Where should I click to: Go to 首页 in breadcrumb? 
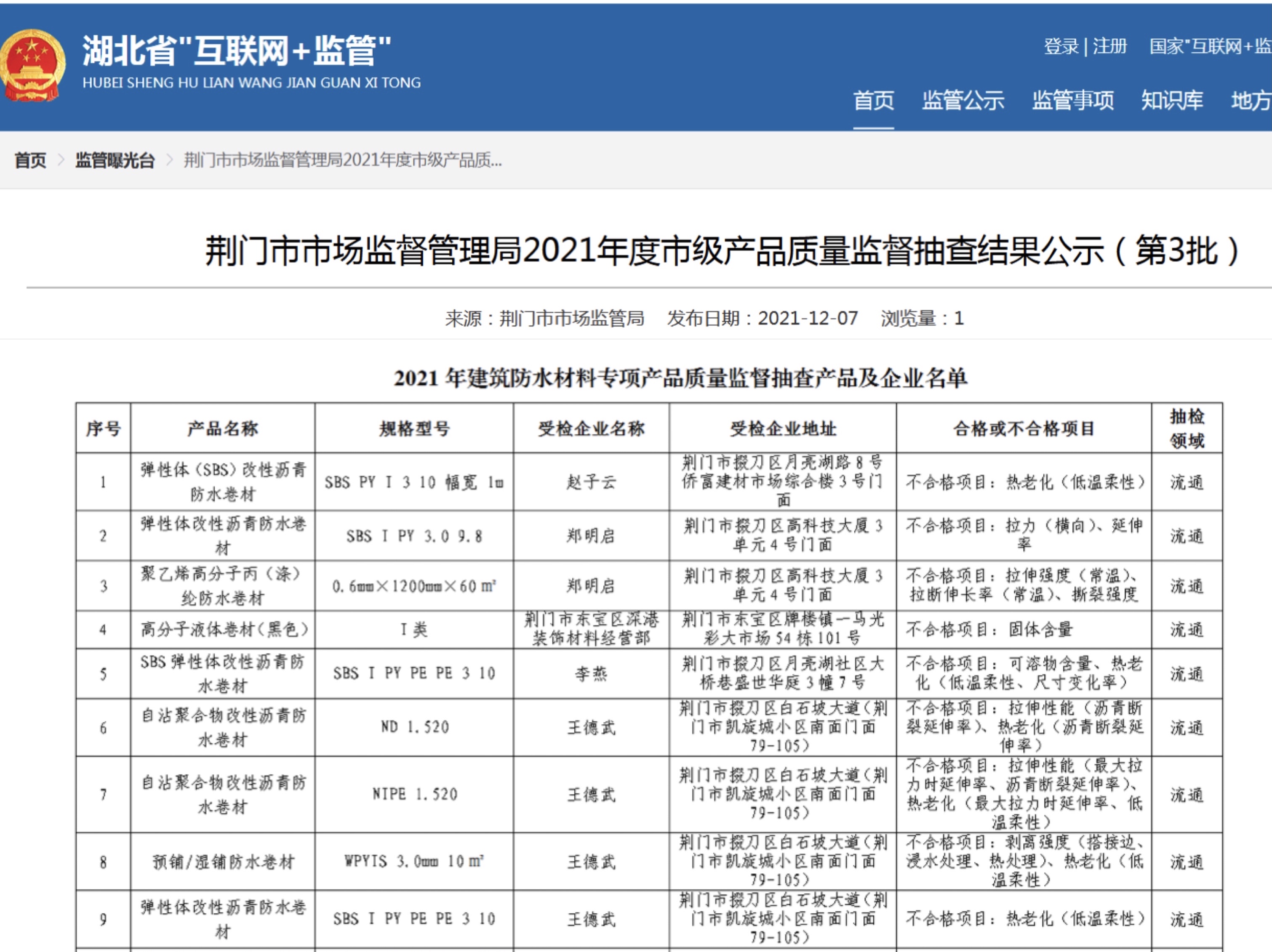(30, 160)
